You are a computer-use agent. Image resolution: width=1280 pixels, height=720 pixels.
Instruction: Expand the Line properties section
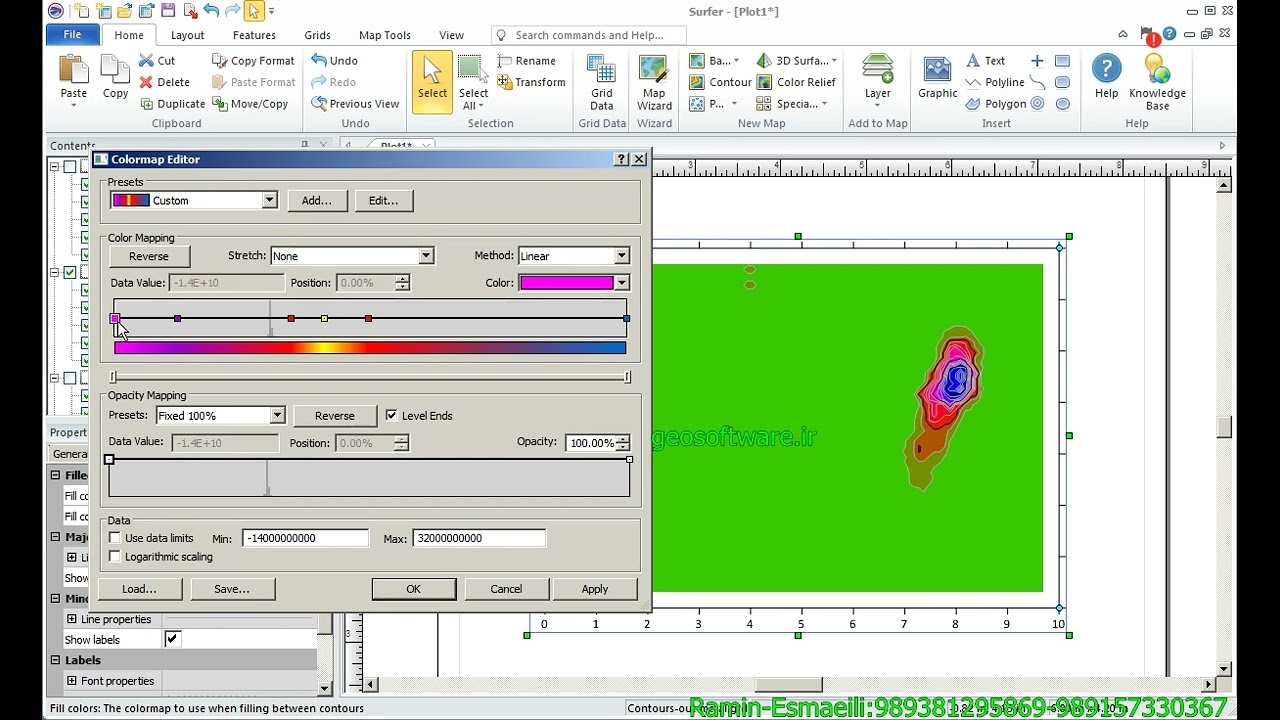[72, 619]
